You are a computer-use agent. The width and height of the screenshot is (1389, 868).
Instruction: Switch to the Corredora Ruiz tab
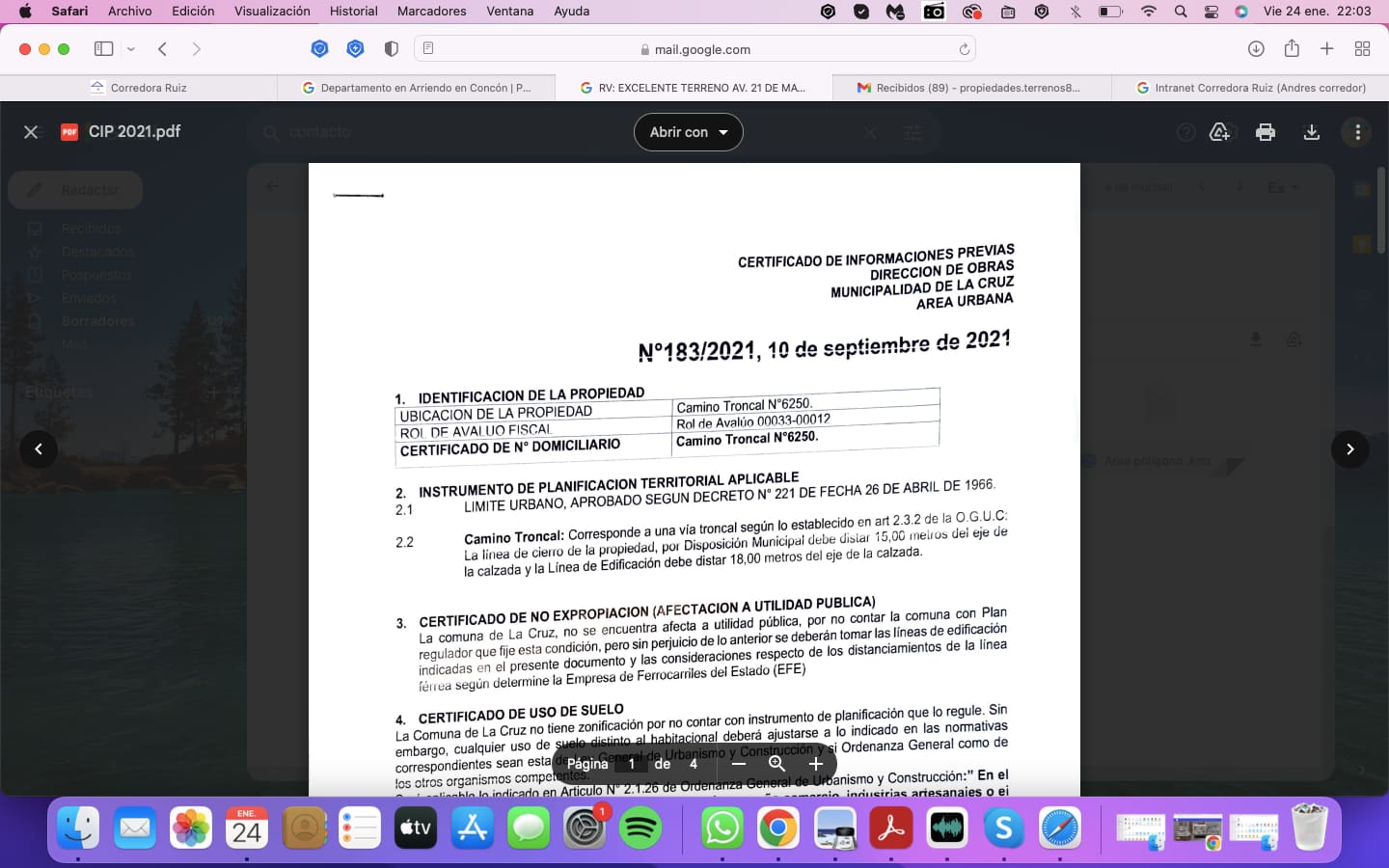139,88
